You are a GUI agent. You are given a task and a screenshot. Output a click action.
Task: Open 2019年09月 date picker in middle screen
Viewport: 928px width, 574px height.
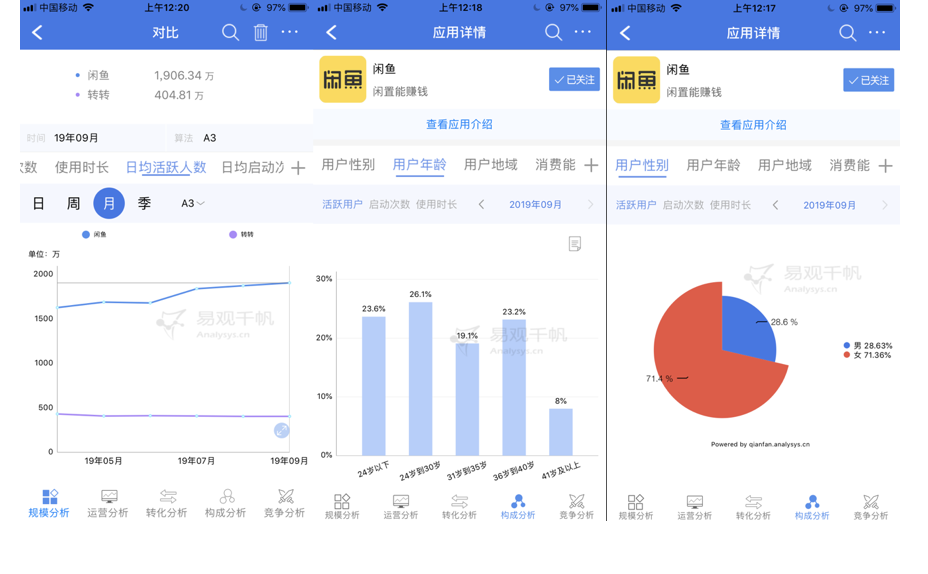pyautogui.click(x=535, y=205)
